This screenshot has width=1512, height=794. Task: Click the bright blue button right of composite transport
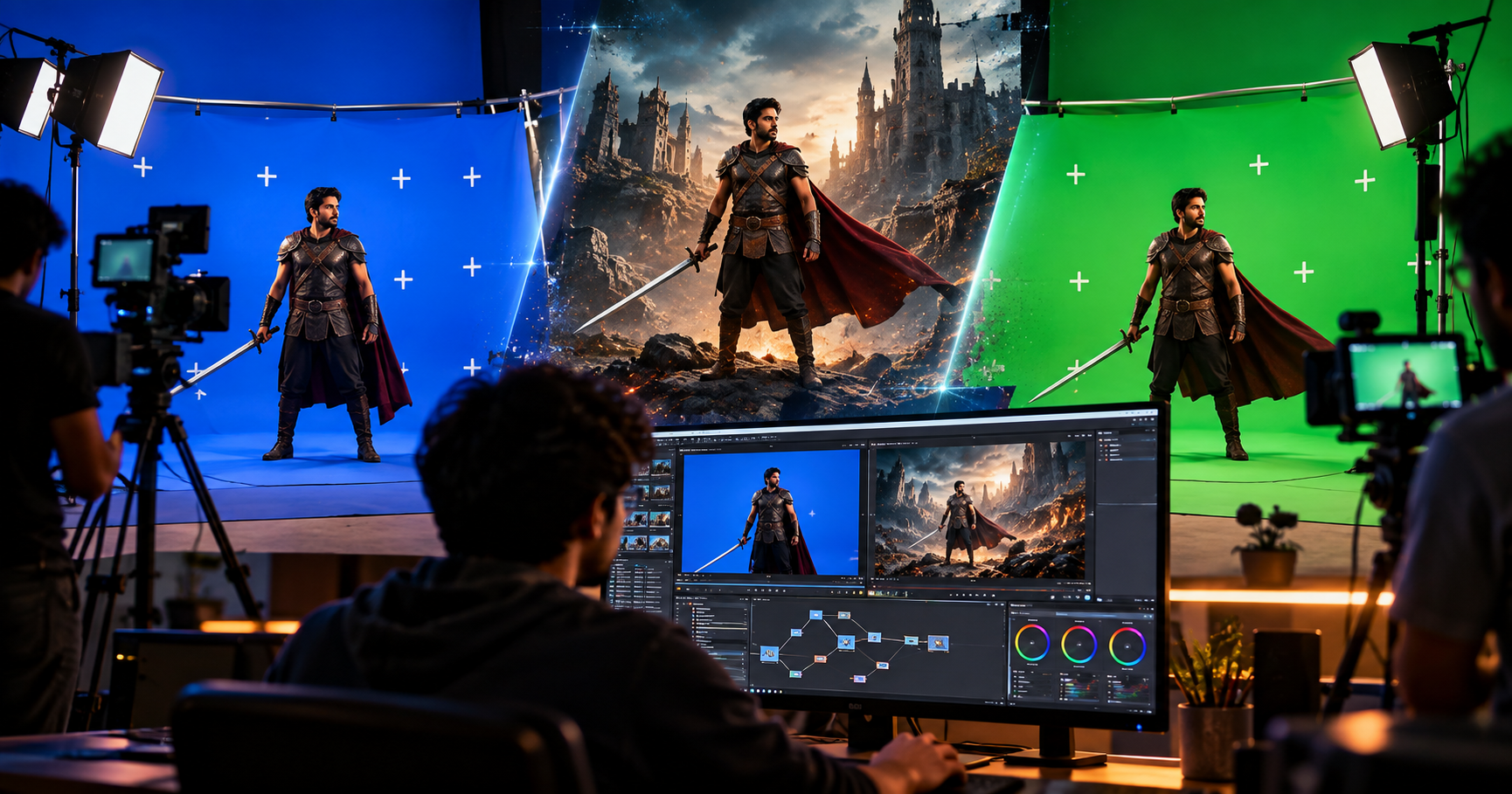click(x=1086, y=597)
